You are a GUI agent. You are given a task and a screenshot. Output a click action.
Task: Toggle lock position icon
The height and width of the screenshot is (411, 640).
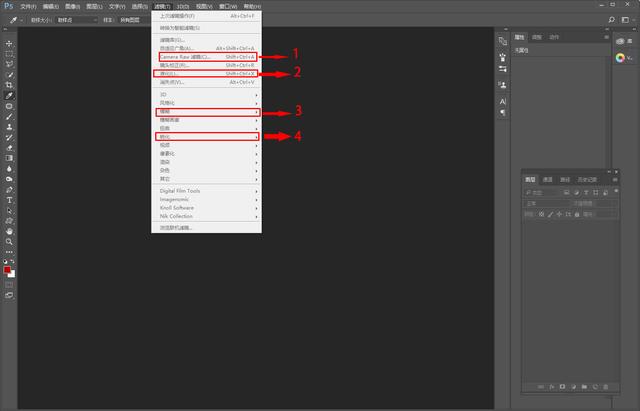pyautogui.click(x=559, y=214)
